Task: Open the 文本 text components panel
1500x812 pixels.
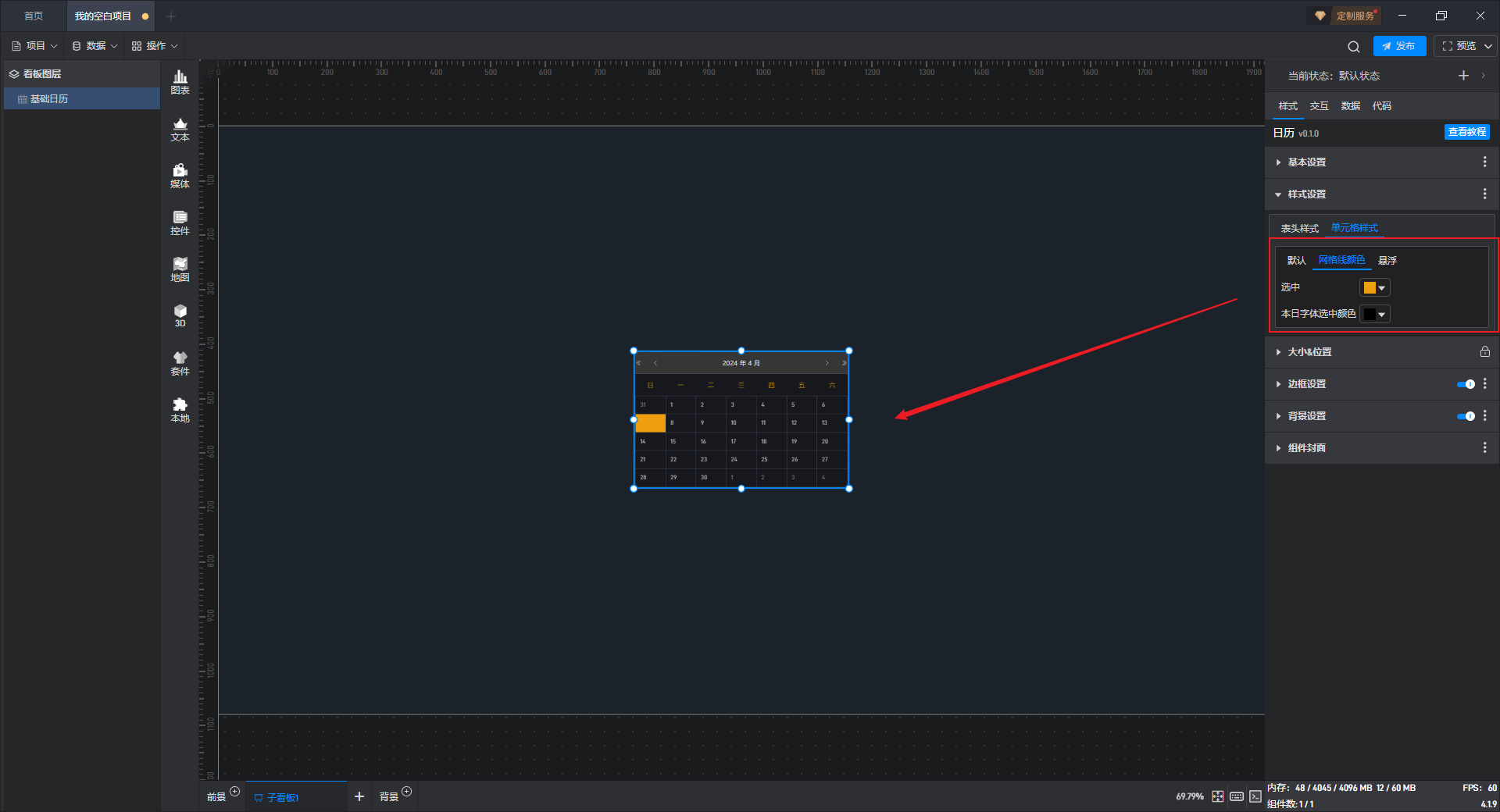Action: click(x=180, y=129)
